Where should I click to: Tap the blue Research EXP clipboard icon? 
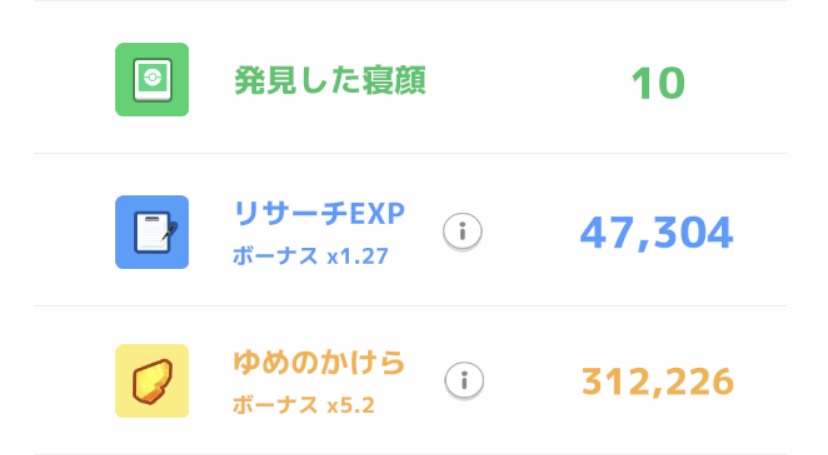coord(152,232)
